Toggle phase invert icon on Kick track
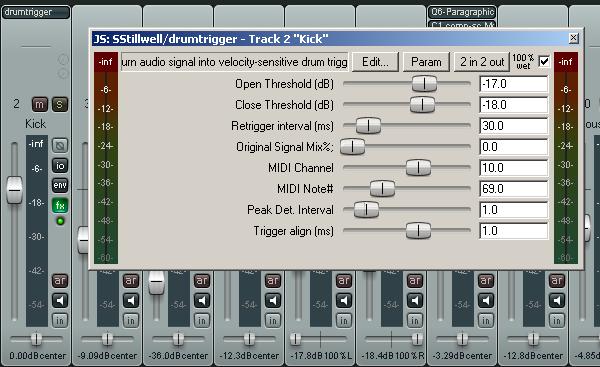600x367 pixels. (x=60, y=145)
